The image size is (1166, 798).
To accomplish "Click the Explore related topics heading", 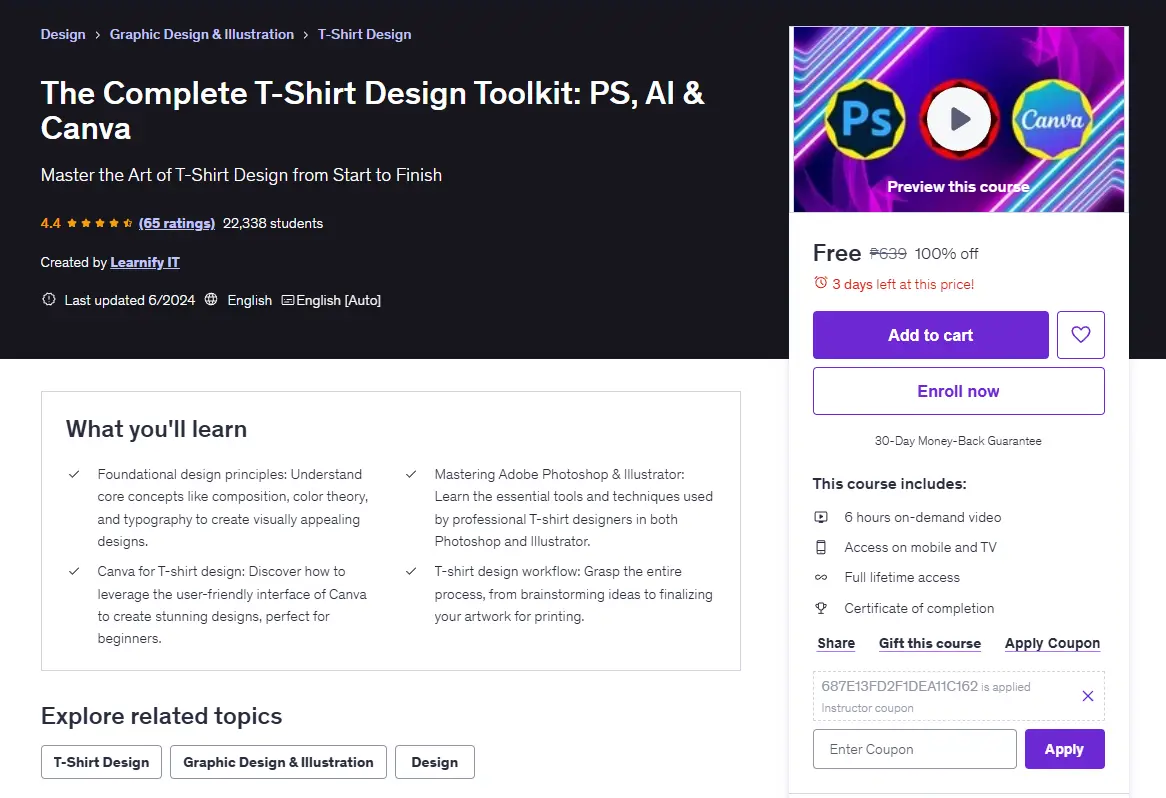I will coord(161,715).
